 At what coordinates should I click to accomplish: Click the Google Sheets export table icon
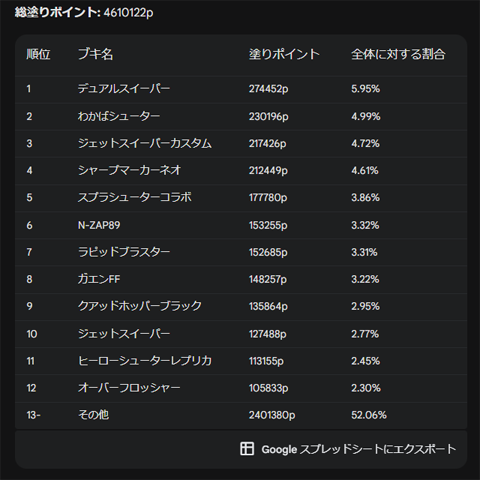coord(247,449)
